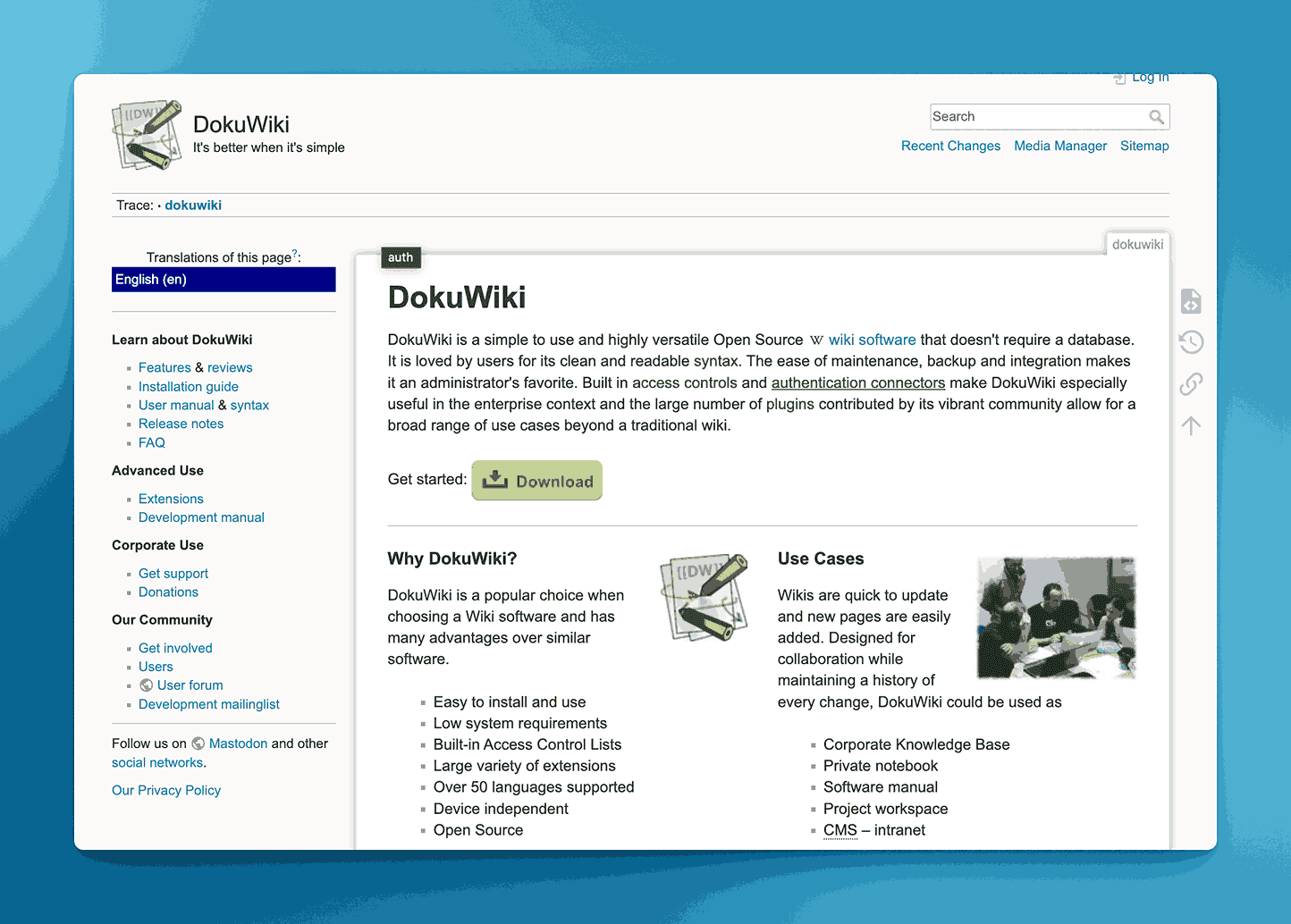Open the Development mailinglist link
1291x924 pixels.
209,705
